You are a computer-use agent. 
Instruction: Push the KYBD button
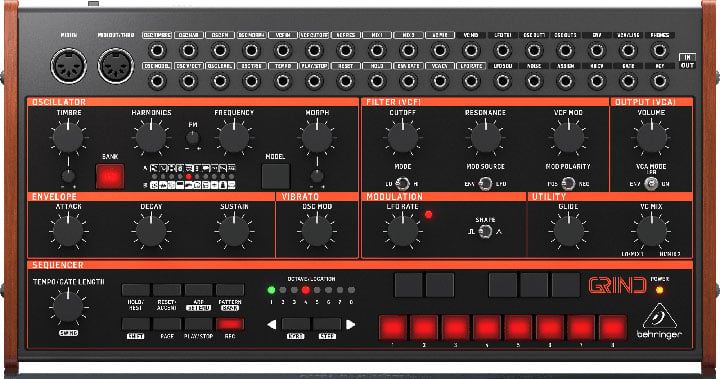(296, 324)
